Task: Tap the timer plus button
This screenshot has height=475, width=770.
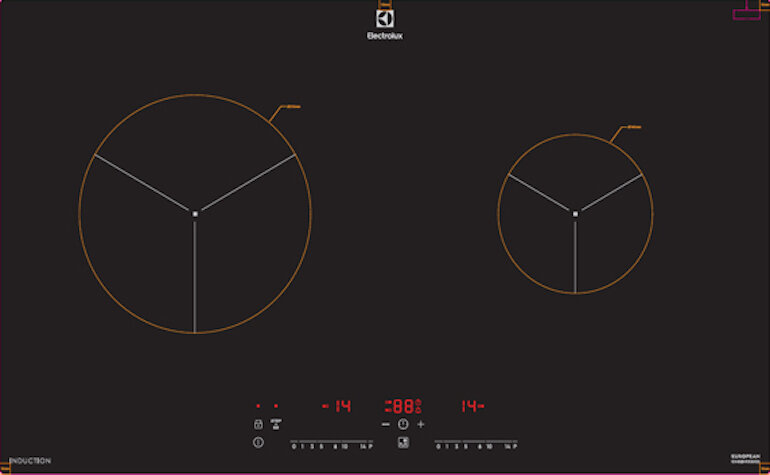Action: click(421, 424)
